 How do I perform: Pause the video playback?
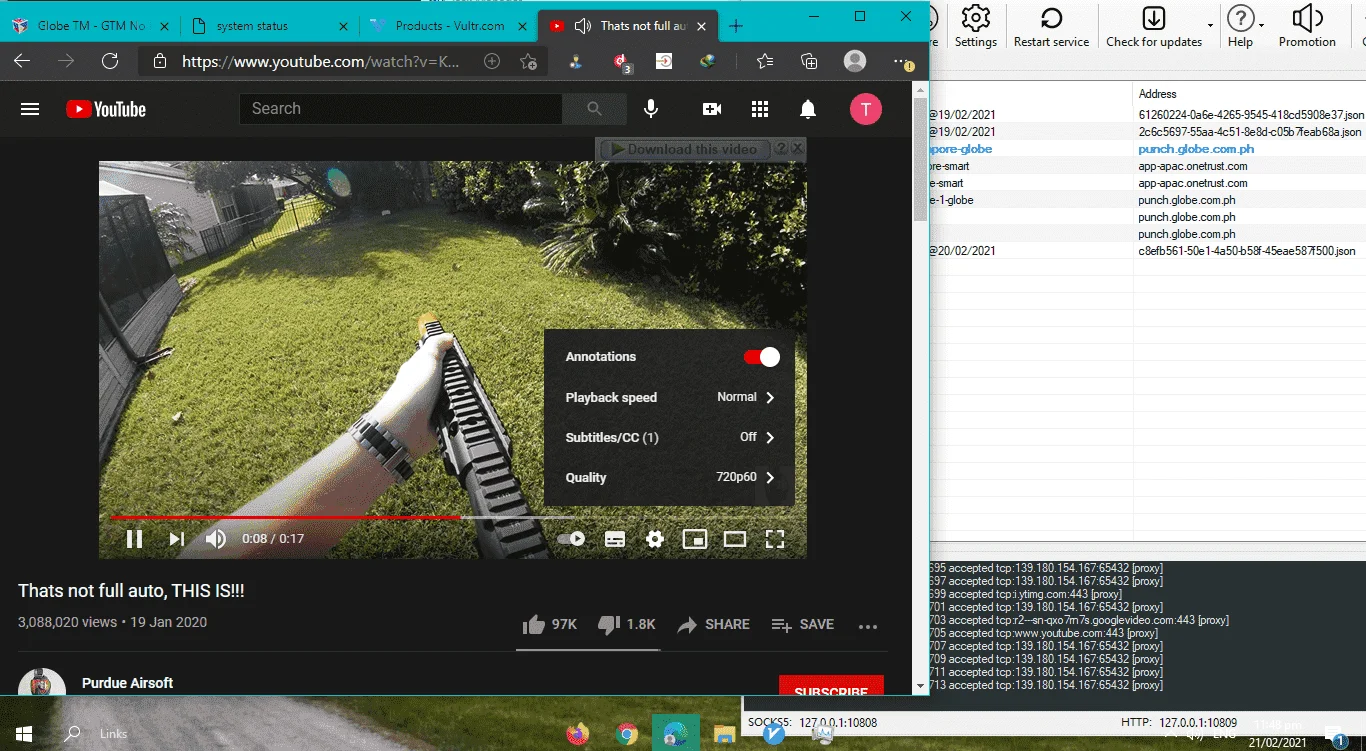pos(134,539)
